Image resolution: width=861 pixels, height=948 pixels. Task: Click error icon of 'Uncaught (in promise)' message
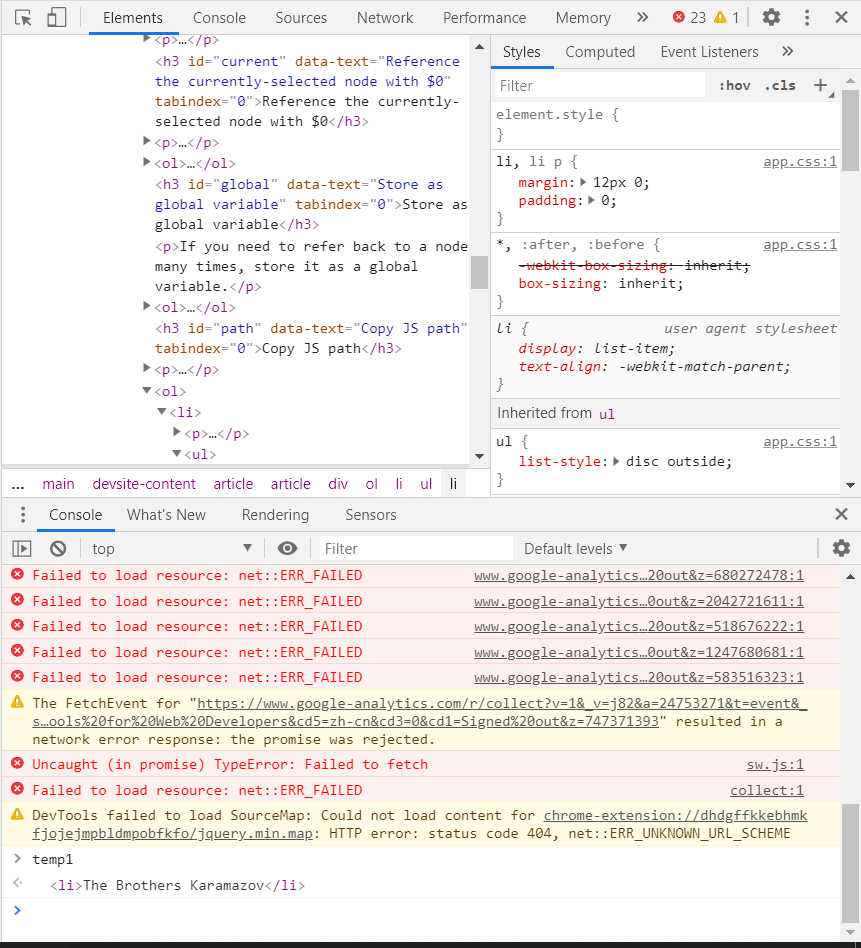pyautogui.click(x=18, y=764)
